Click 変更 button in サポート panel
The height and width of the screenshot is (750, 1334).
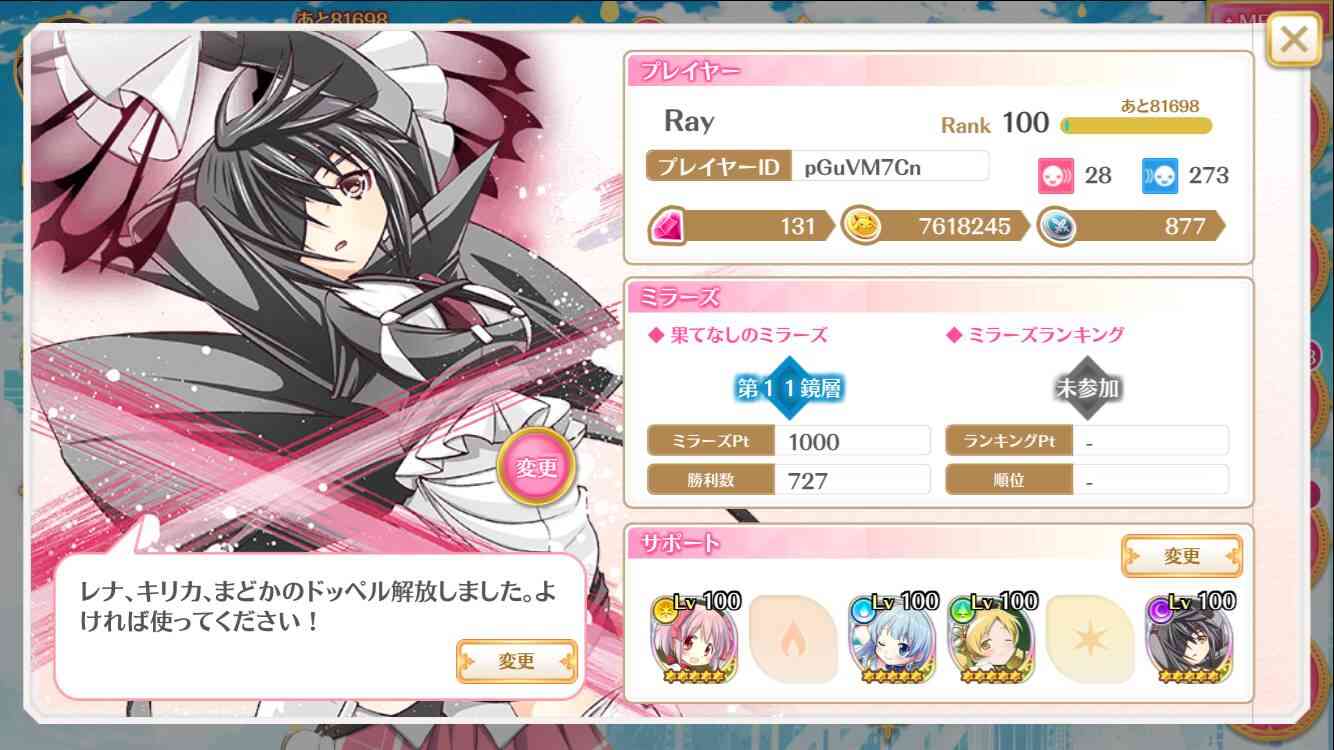click(1182, 556)
